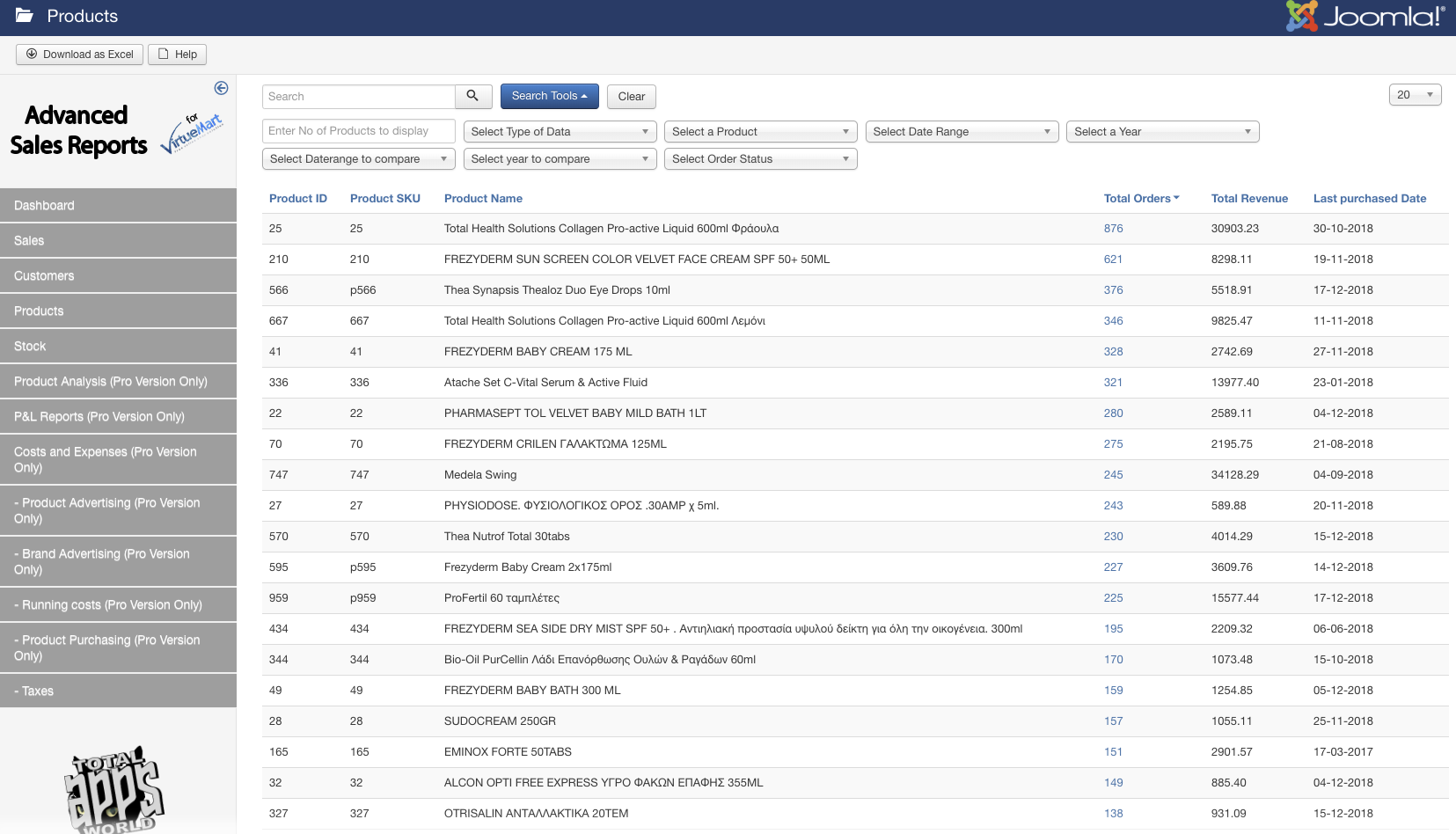
Task: Sort by Total Orders column
Action: (1141, 199)
